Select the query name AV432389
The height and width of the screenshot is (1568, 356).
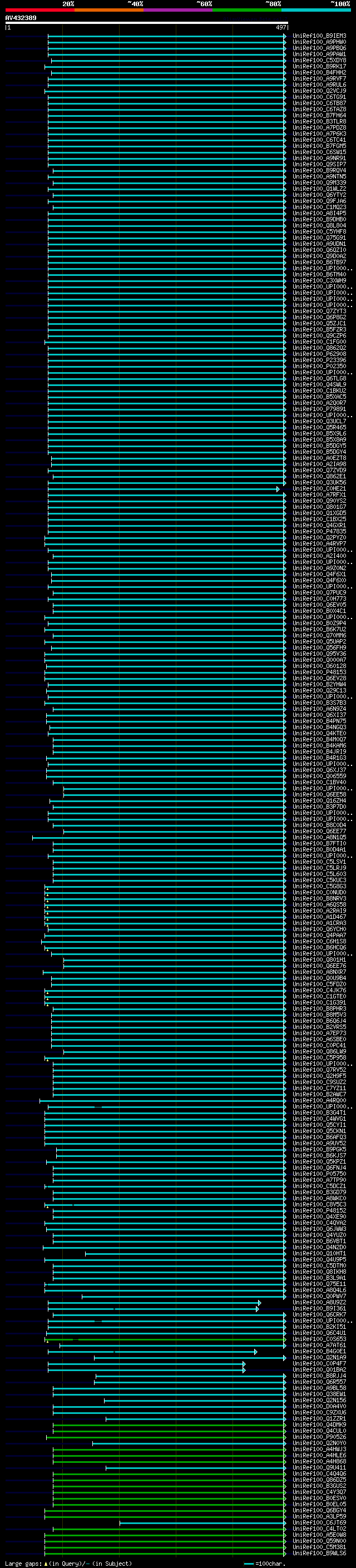(21, 18)
